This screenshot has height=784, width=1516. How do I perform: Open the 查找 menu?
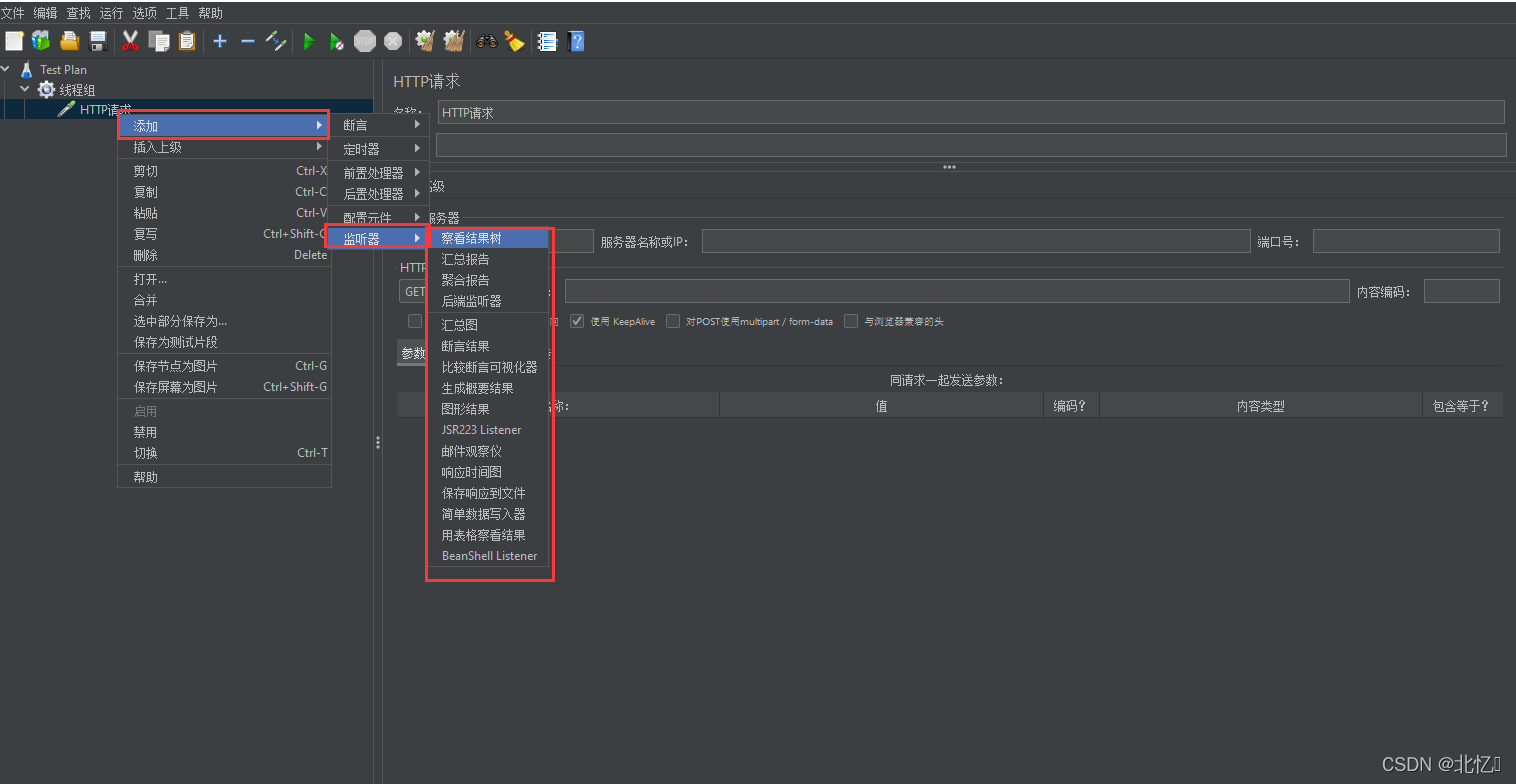[78, 13]
